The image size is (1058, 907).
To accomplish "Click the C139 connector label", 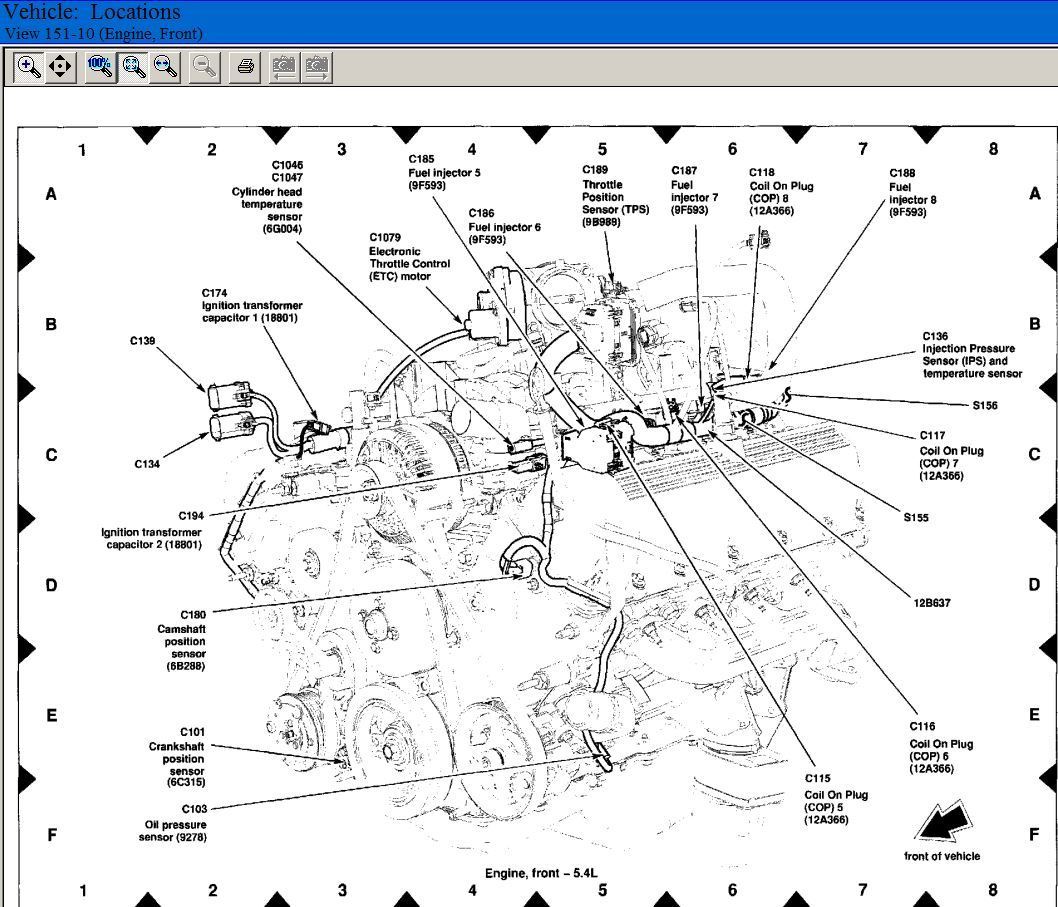I will [142, 341].
